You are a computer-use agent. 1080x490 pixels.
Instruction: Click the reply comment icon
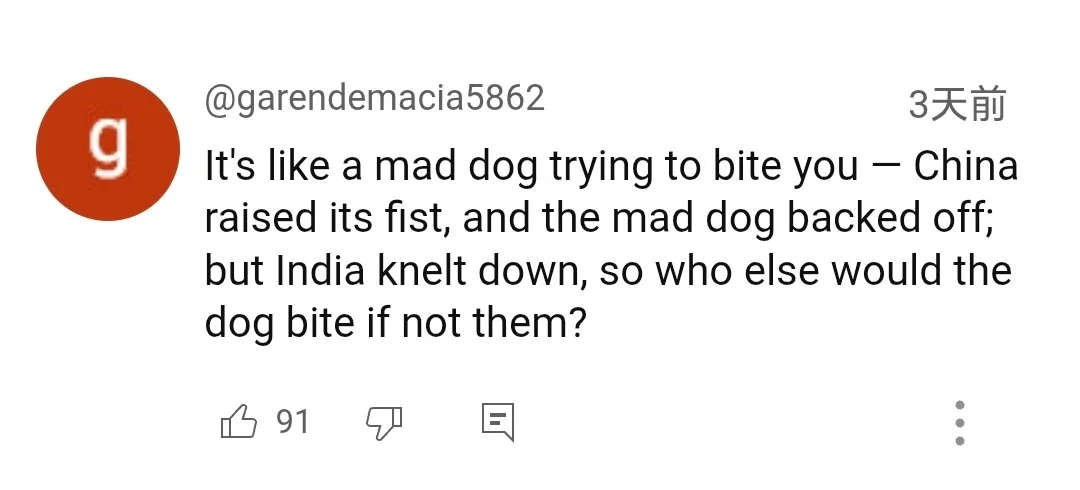[497, 422]
